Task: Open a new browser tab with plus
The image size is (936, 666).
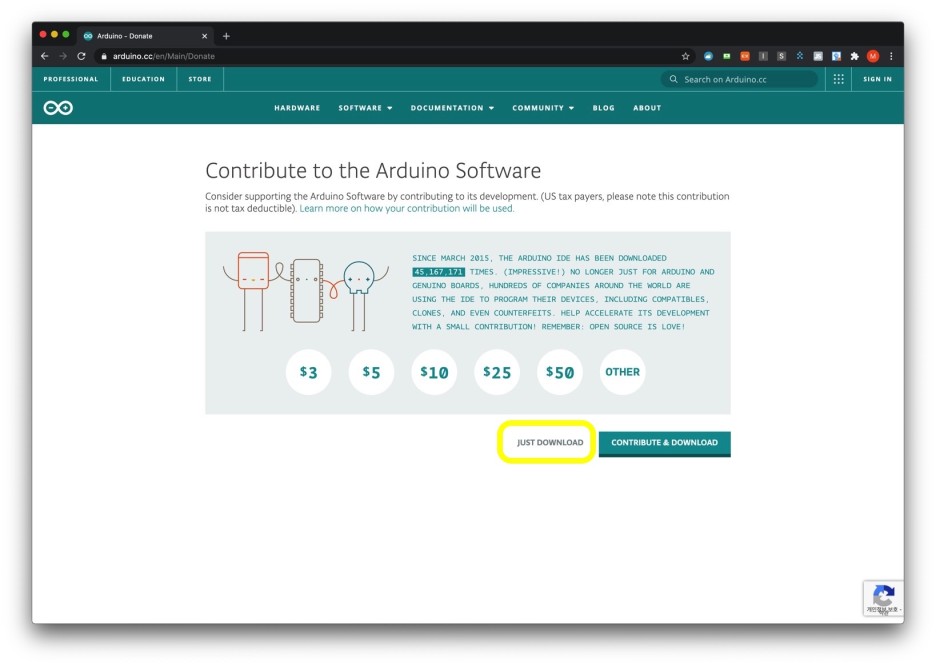Action: pos(226,36)
